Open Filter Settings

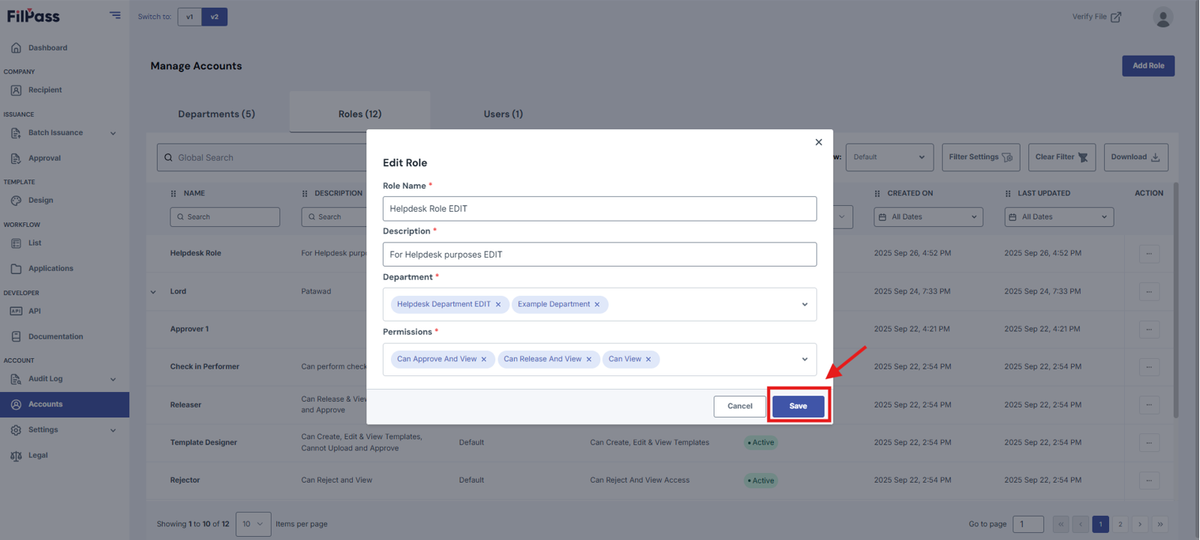point(980,157)
